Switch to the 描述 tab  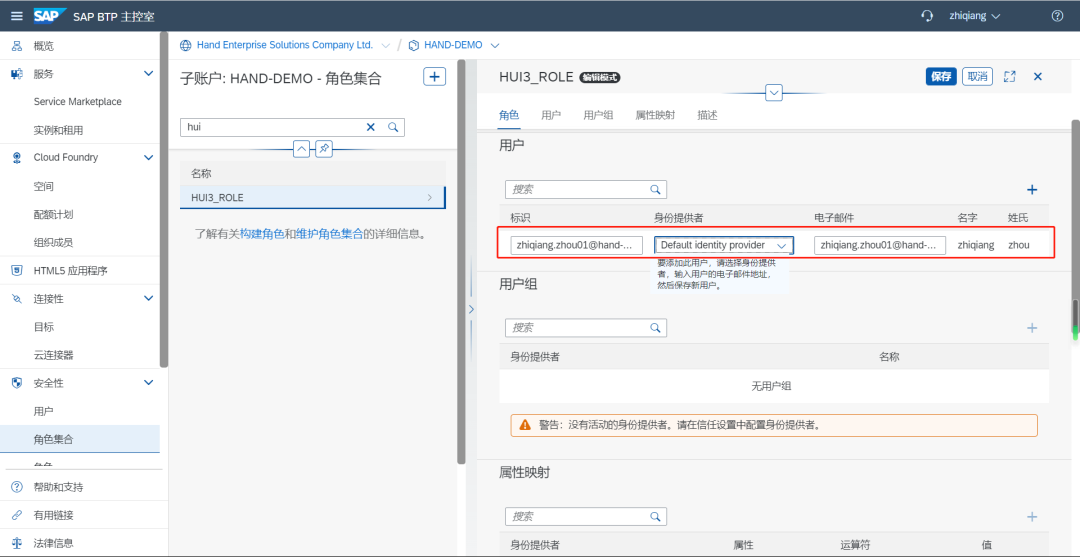[x=707, y=115]
